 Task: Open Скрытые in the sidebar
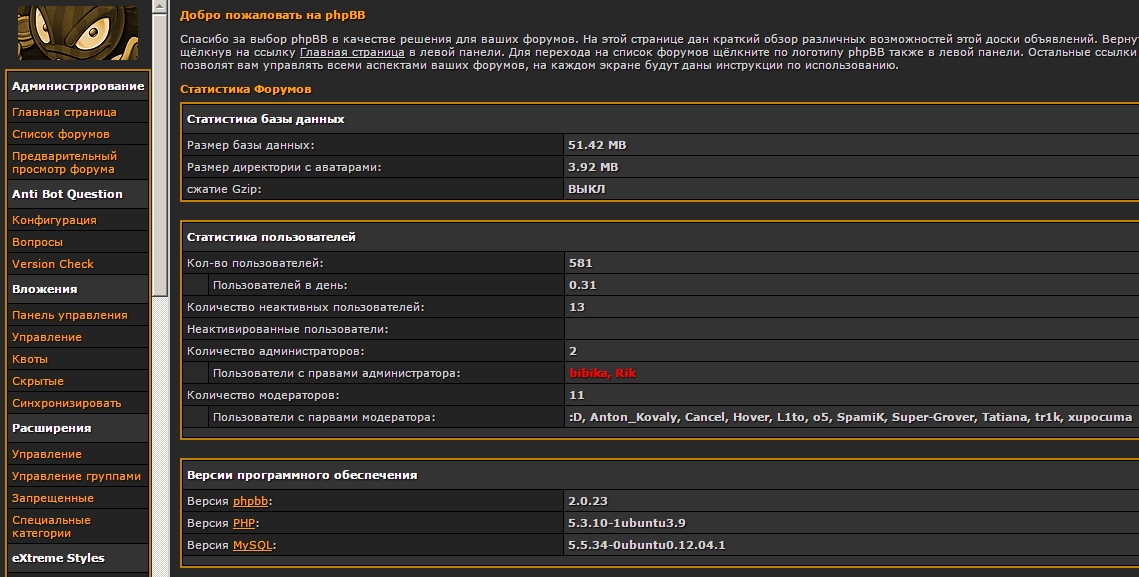[38, 381]
